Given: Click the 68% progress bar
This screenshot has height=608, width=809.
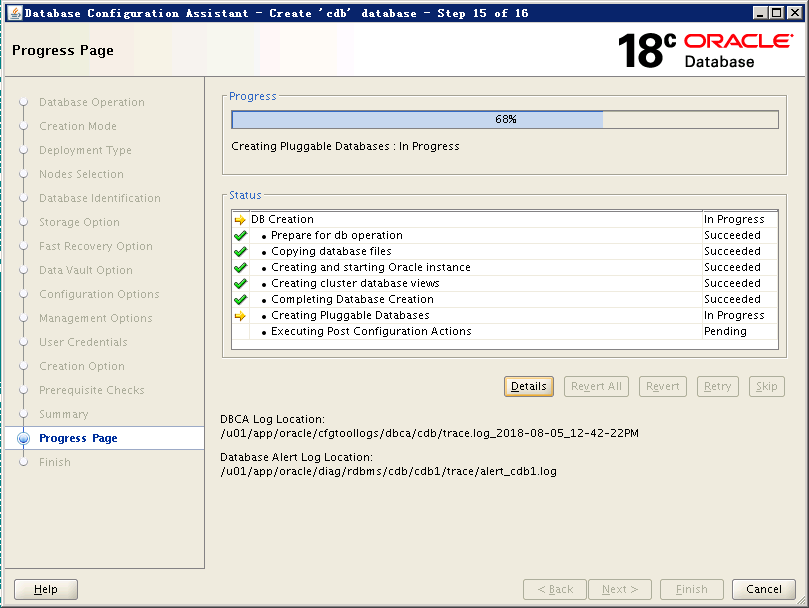Looking at the screenshot, I should [505, 119].
